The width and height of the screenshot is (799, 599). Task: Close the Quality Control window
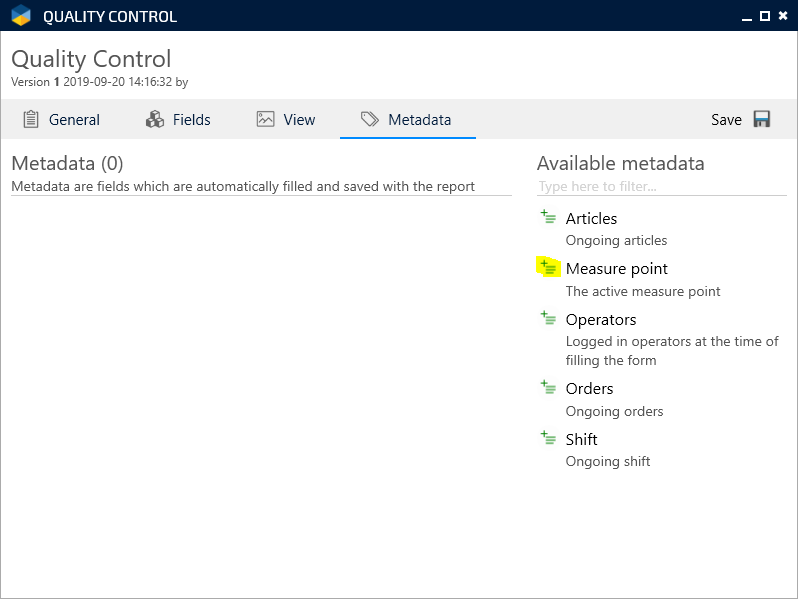point(783,16)
